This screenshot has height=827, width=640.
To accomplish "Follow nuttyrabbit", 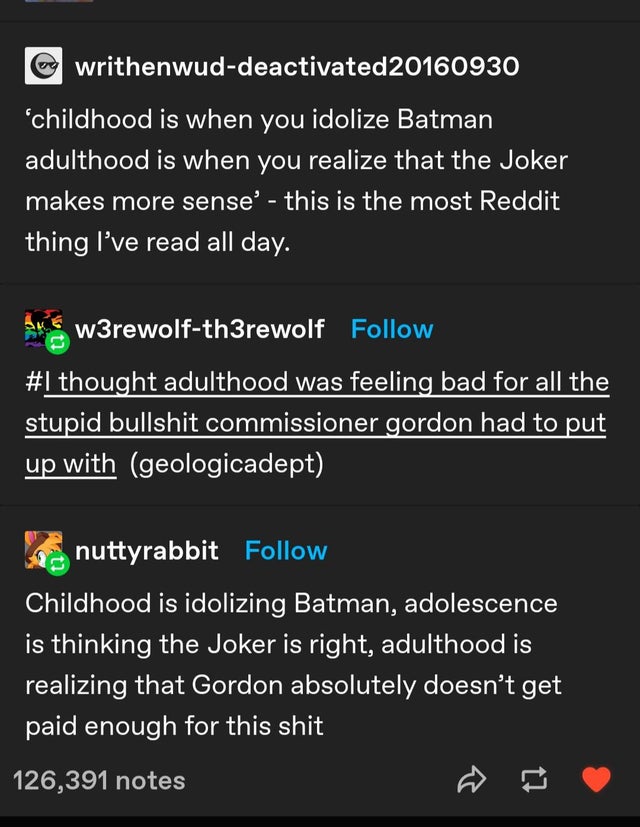I will click(x=286, y=551).
